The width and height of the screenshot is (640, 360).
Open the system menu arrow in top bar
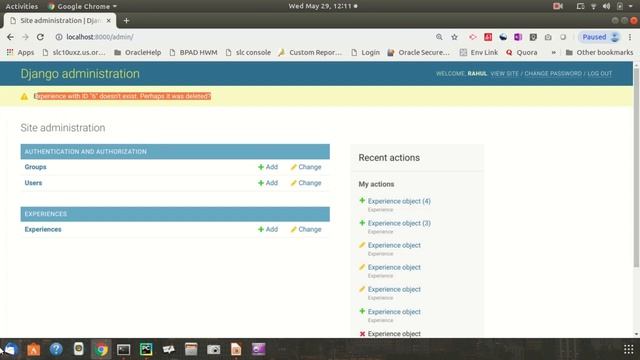click(x=630, y=6)
